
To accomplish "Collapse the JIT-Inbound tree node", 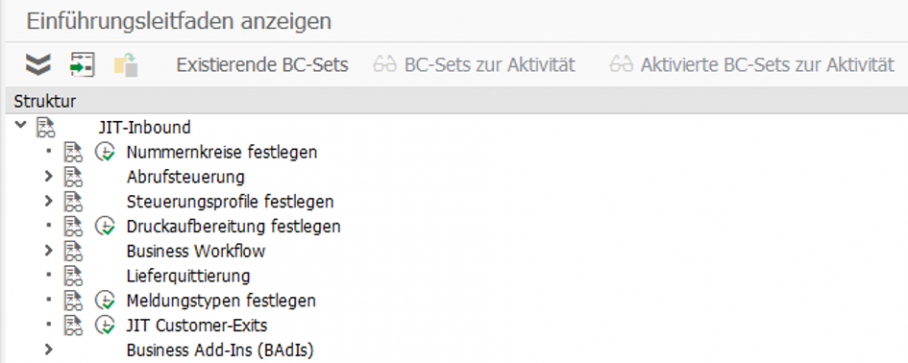I will click(21, 124).
